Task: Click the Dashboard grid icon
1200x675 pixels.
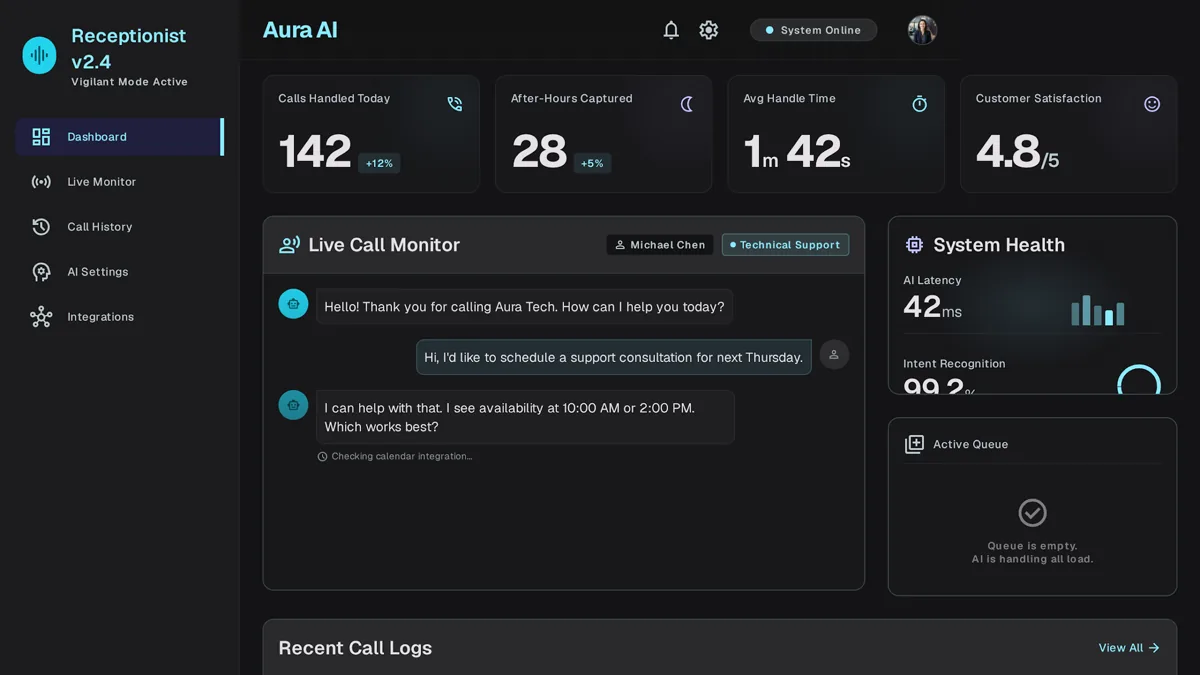Action: coord(41,137)
